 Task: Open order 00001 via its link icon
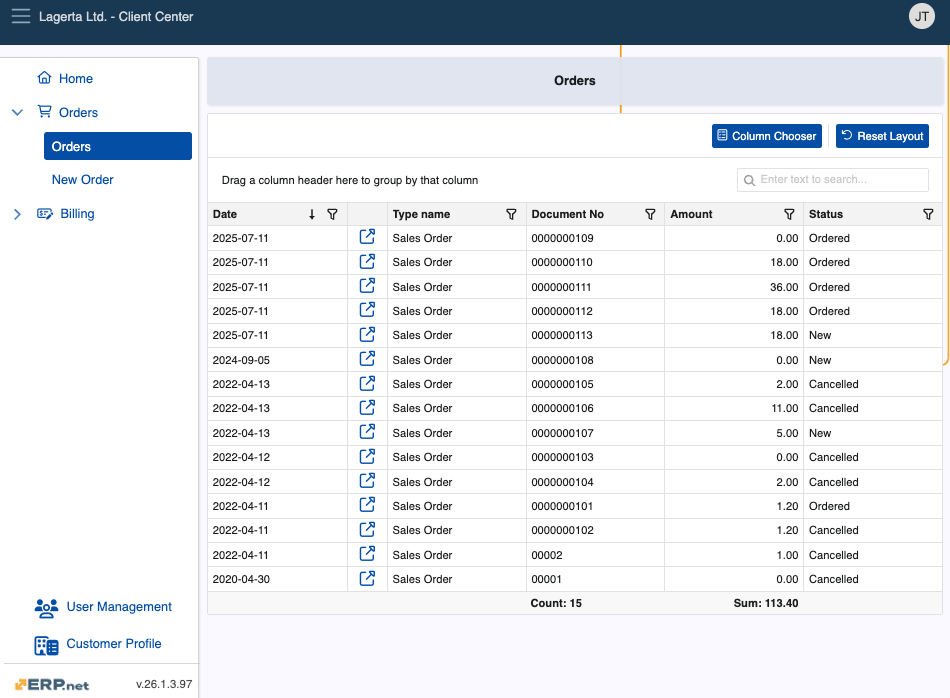[367, 579]
